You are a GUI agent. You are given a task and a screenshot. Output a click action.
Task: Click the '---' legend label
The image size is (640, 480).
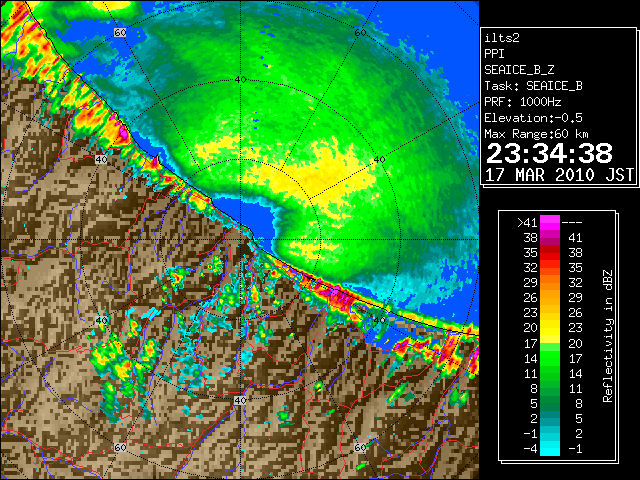[572, 223]
